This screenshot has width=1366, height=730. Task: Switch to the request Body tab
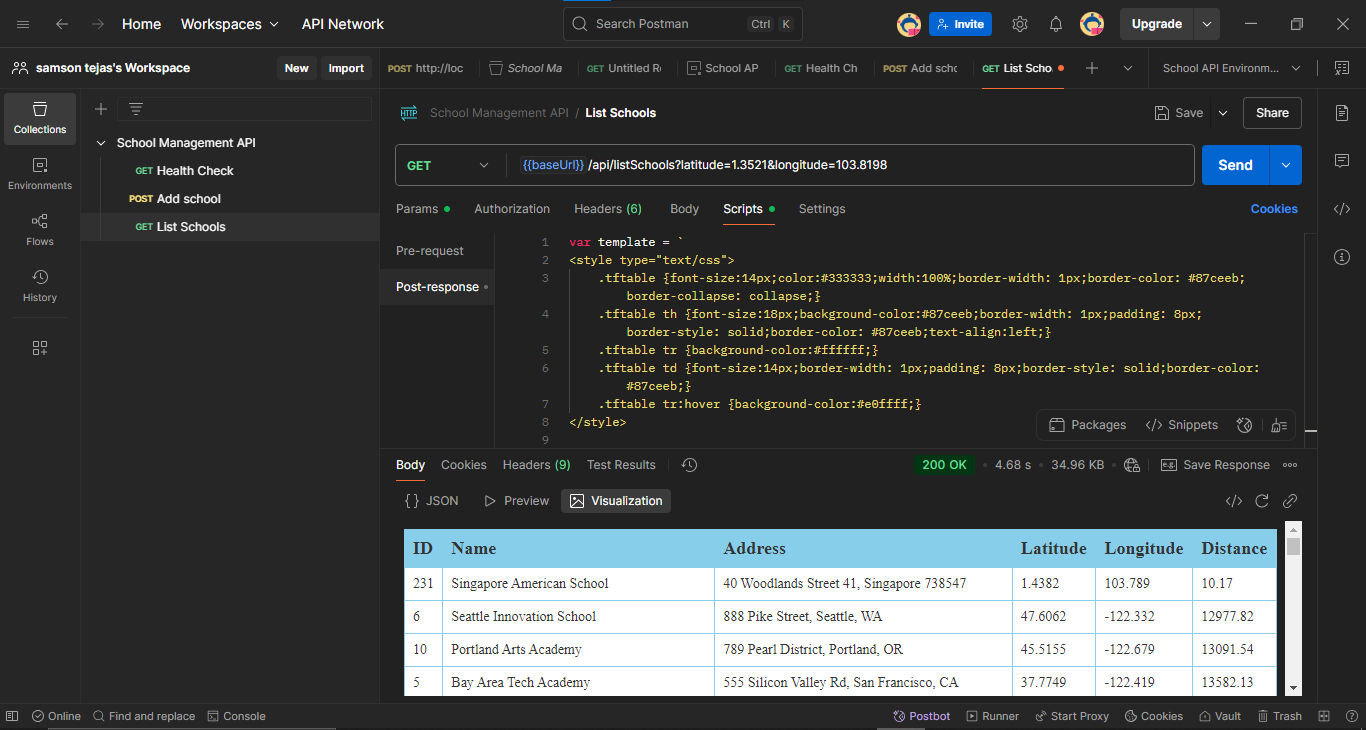pos(684,209)
